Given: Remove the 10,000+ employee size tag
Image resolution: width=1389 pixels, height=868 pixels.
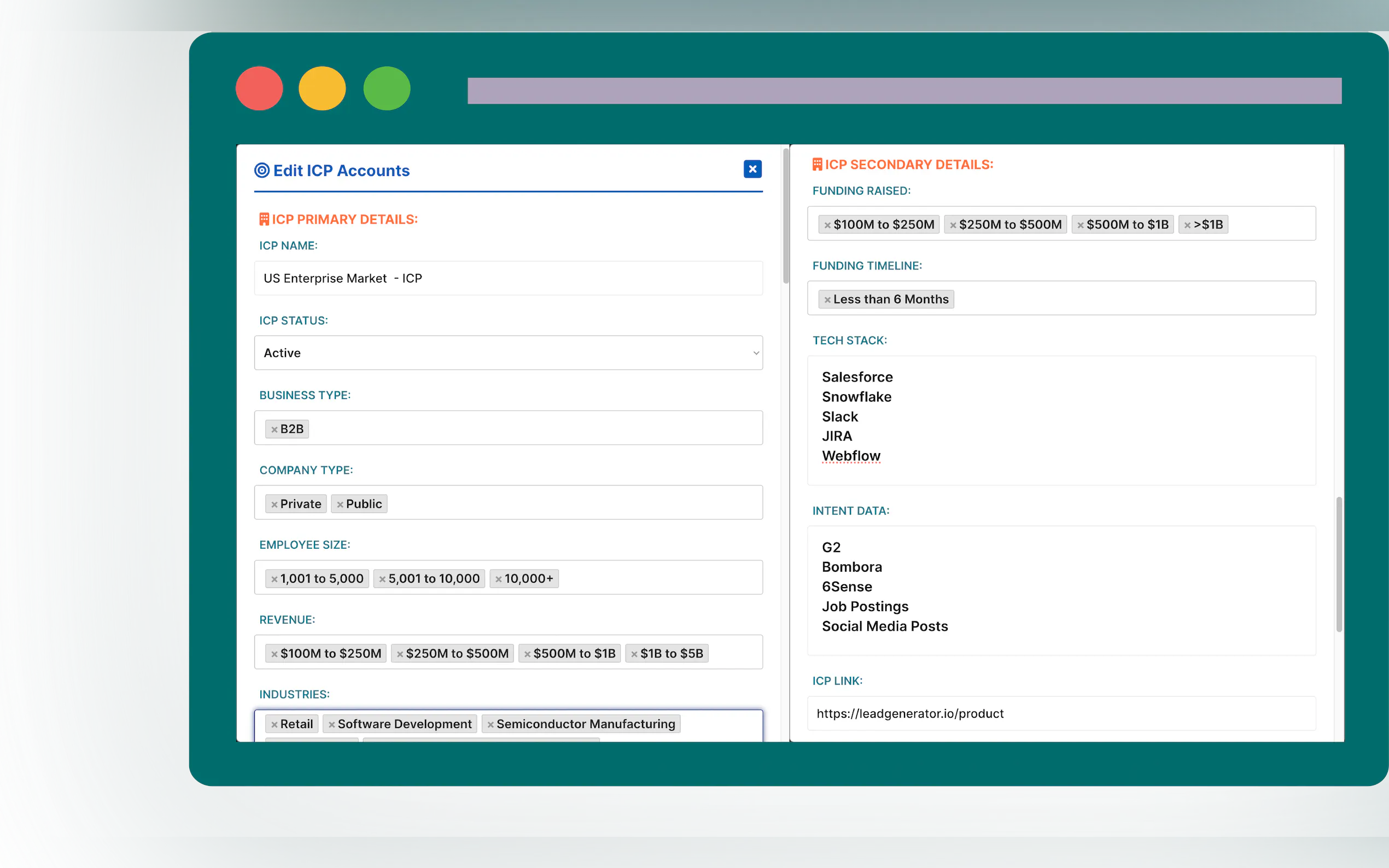Looking at the screenshot, I should [498, 579].
